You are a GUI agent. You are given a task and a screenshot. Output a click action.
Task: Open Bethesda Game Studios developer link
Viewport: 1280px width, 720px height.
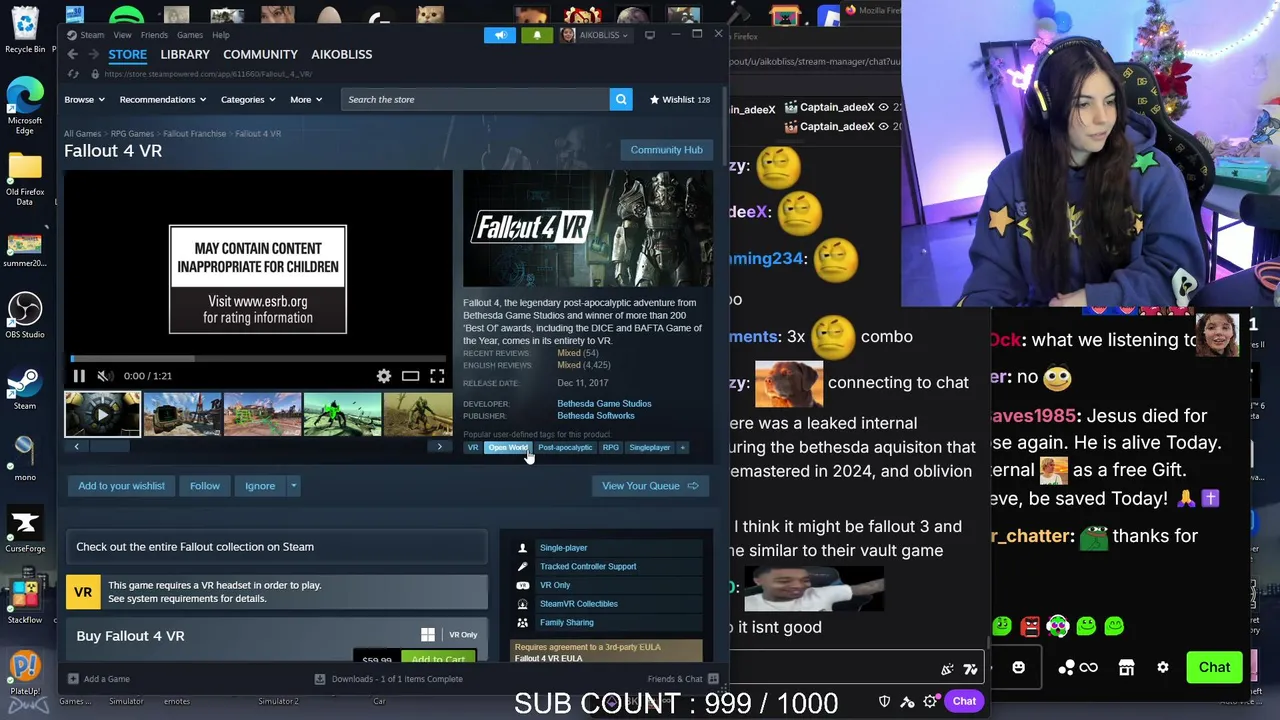point(604,404)
